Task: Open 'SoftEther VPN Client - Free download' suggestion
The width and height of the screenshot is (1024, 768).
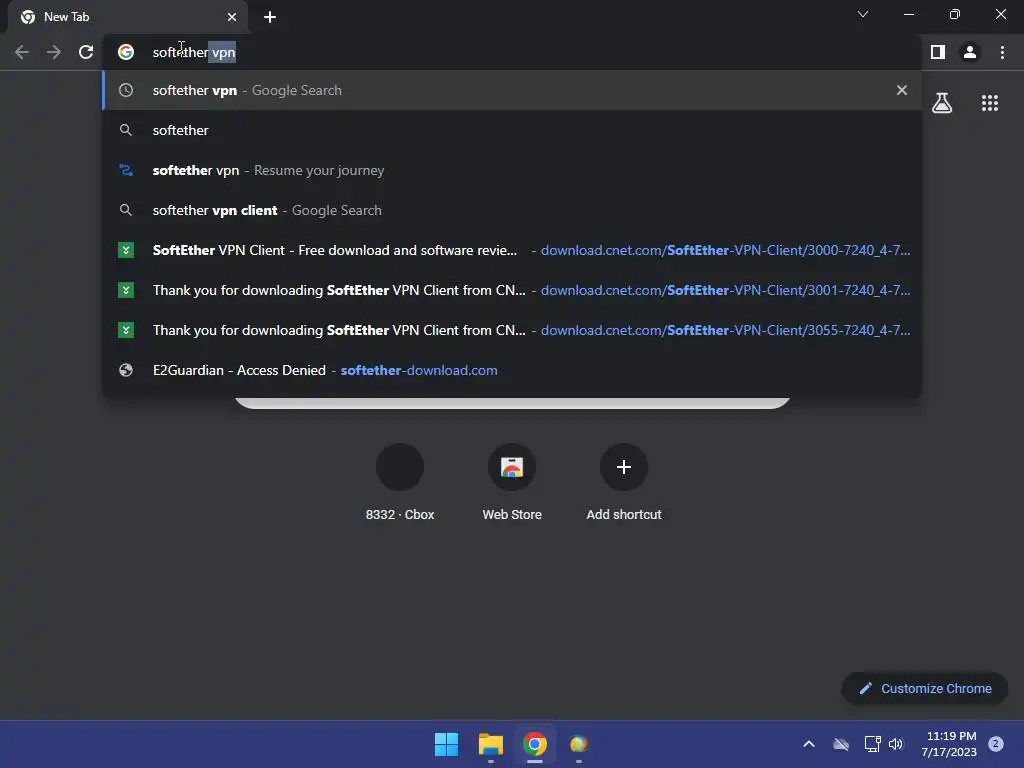Action: tap(512, 250)
